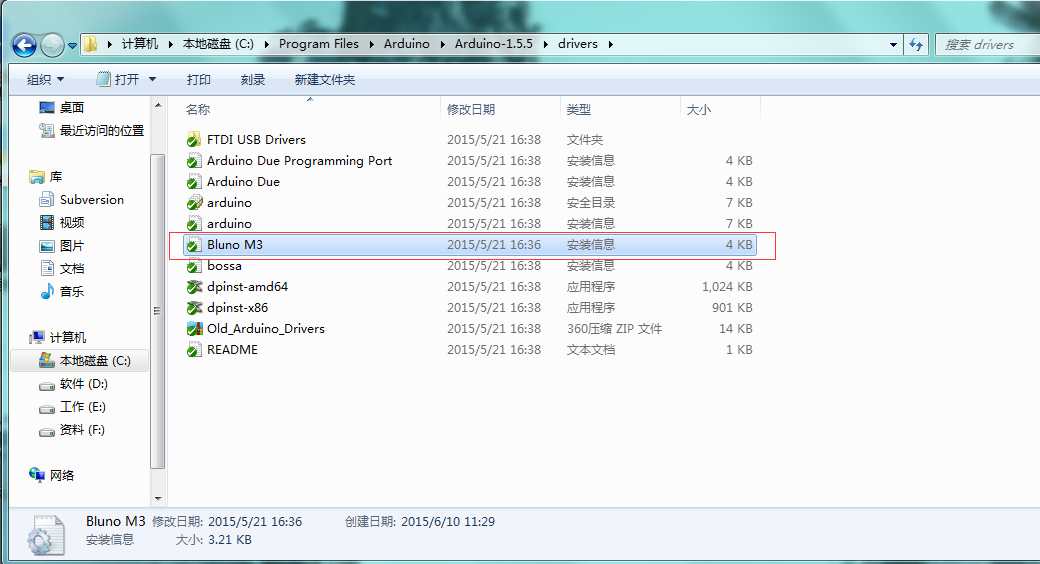Click the 360压缩 ZIP 文件 type cell
1040x564 pixels.
point(614,328)
